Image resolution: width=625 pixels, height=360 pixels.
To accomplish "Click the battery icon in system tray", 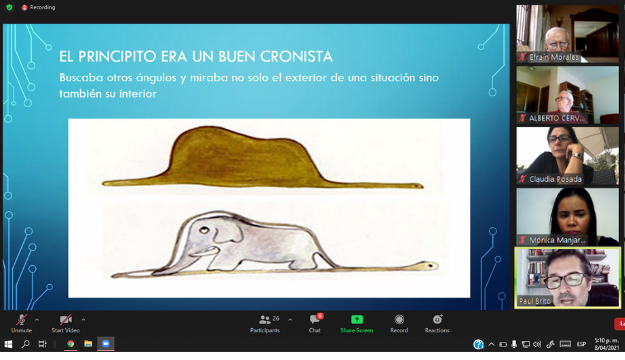I will pyautogui.click(x=503, y=344).
